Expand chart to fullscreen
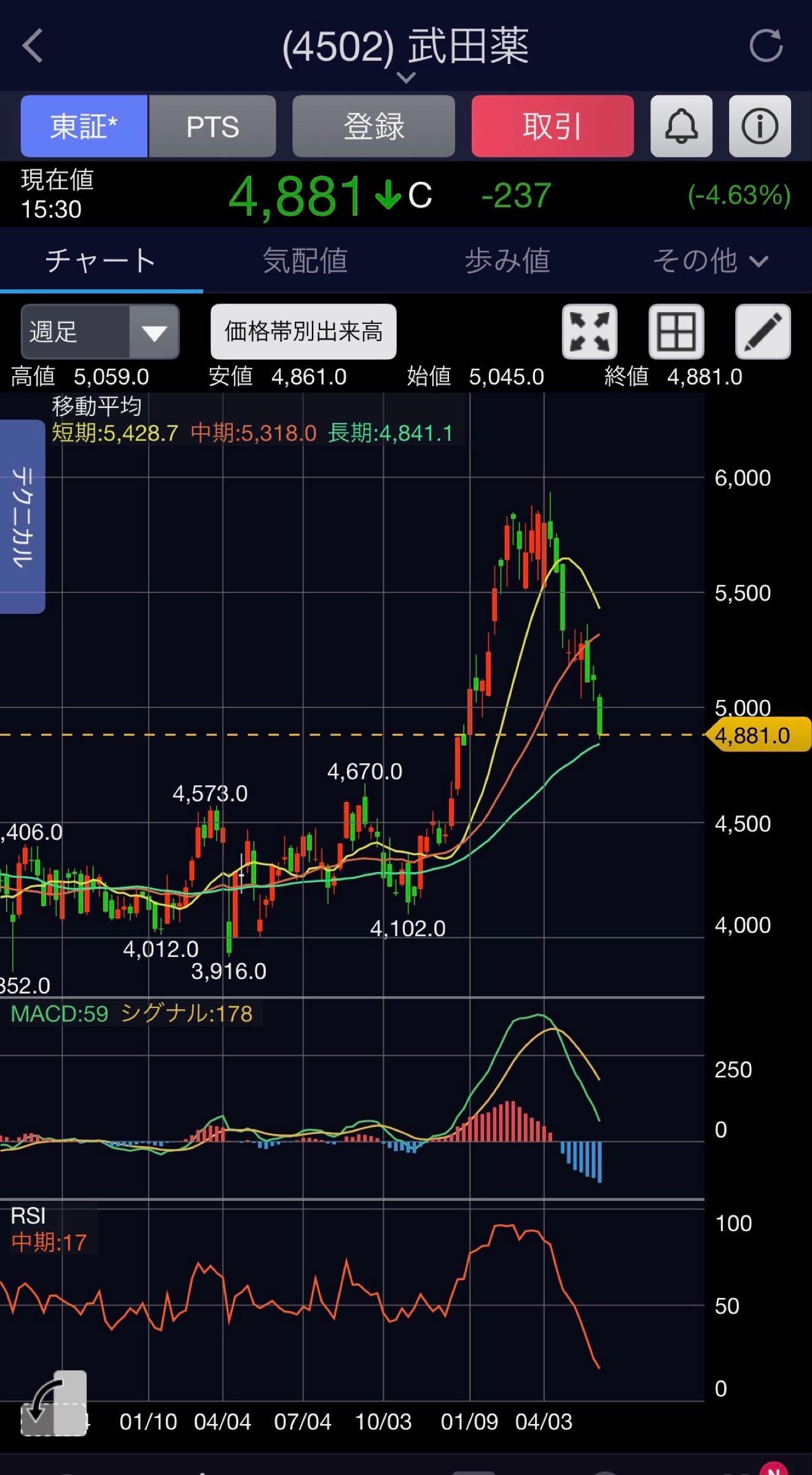This screenshot has width=812, height=1475. coord(590,331)
